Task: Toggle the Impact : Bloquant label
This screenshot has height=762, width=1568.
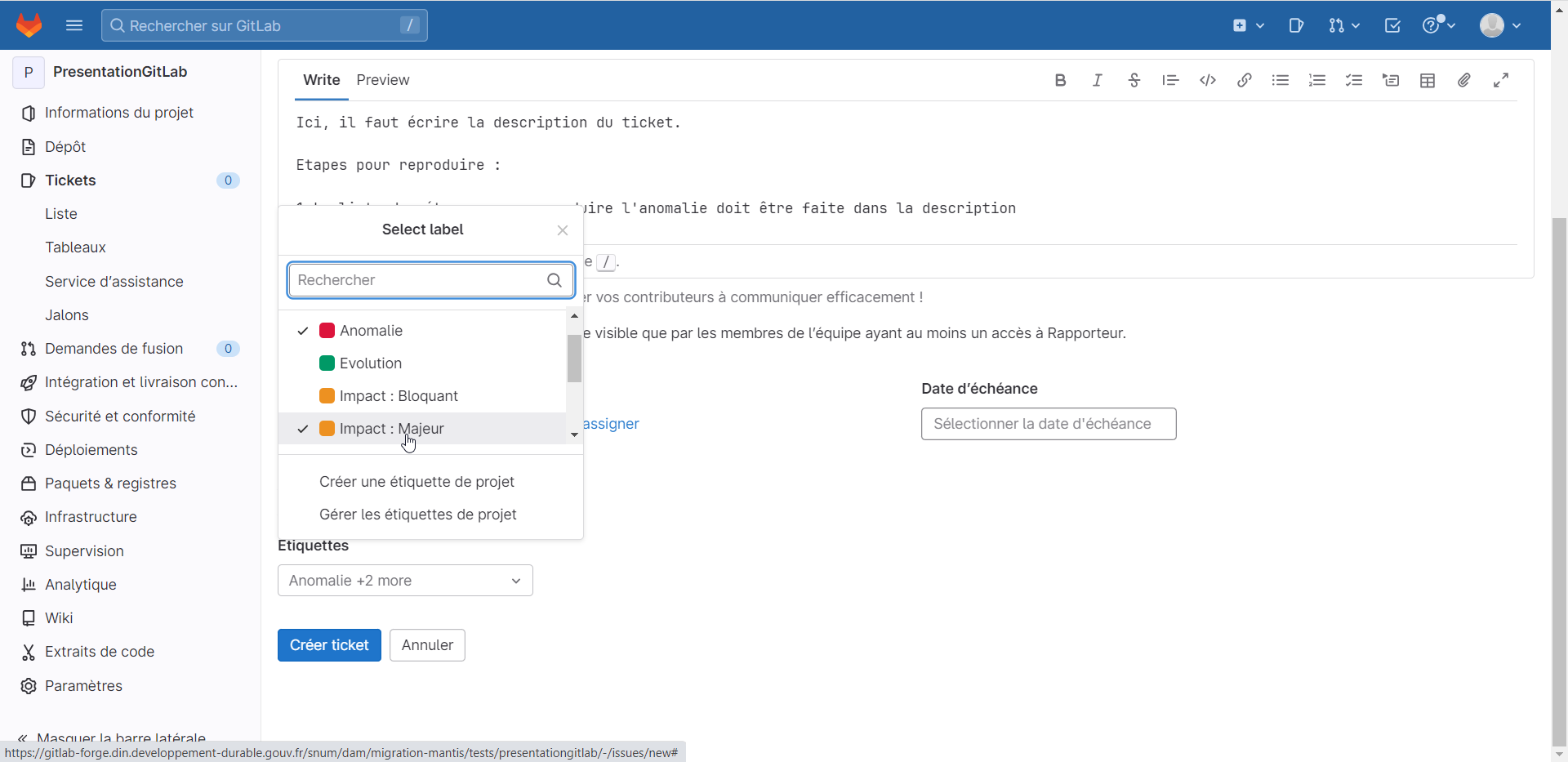Action: [399, 396]
